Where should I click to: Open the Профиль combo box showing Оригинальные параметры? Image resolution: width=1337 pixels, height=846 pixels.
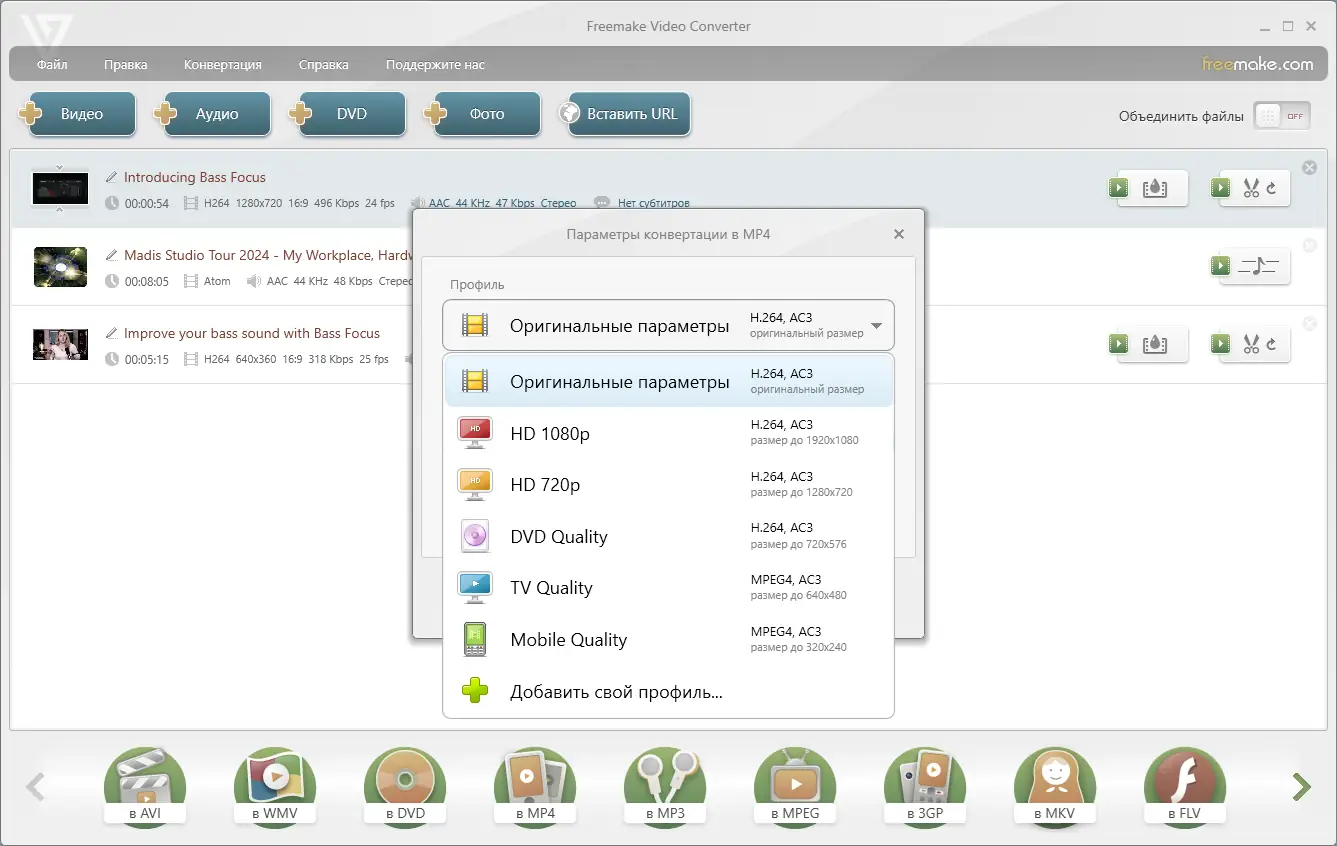668,325
